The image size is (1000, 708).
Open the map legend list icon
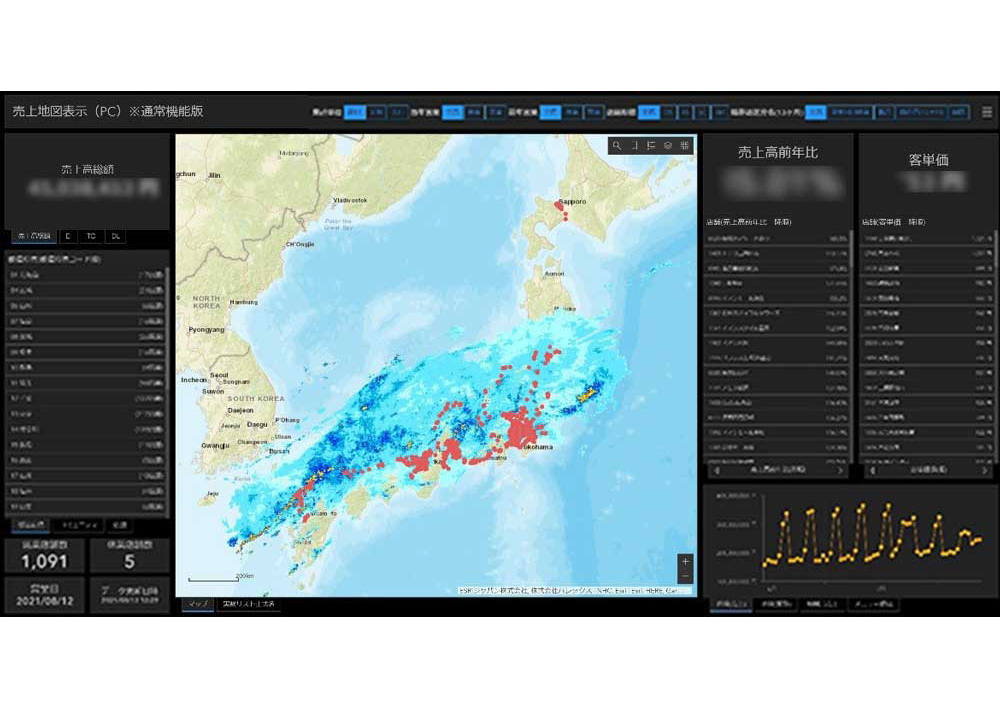(x=651, y=146)
